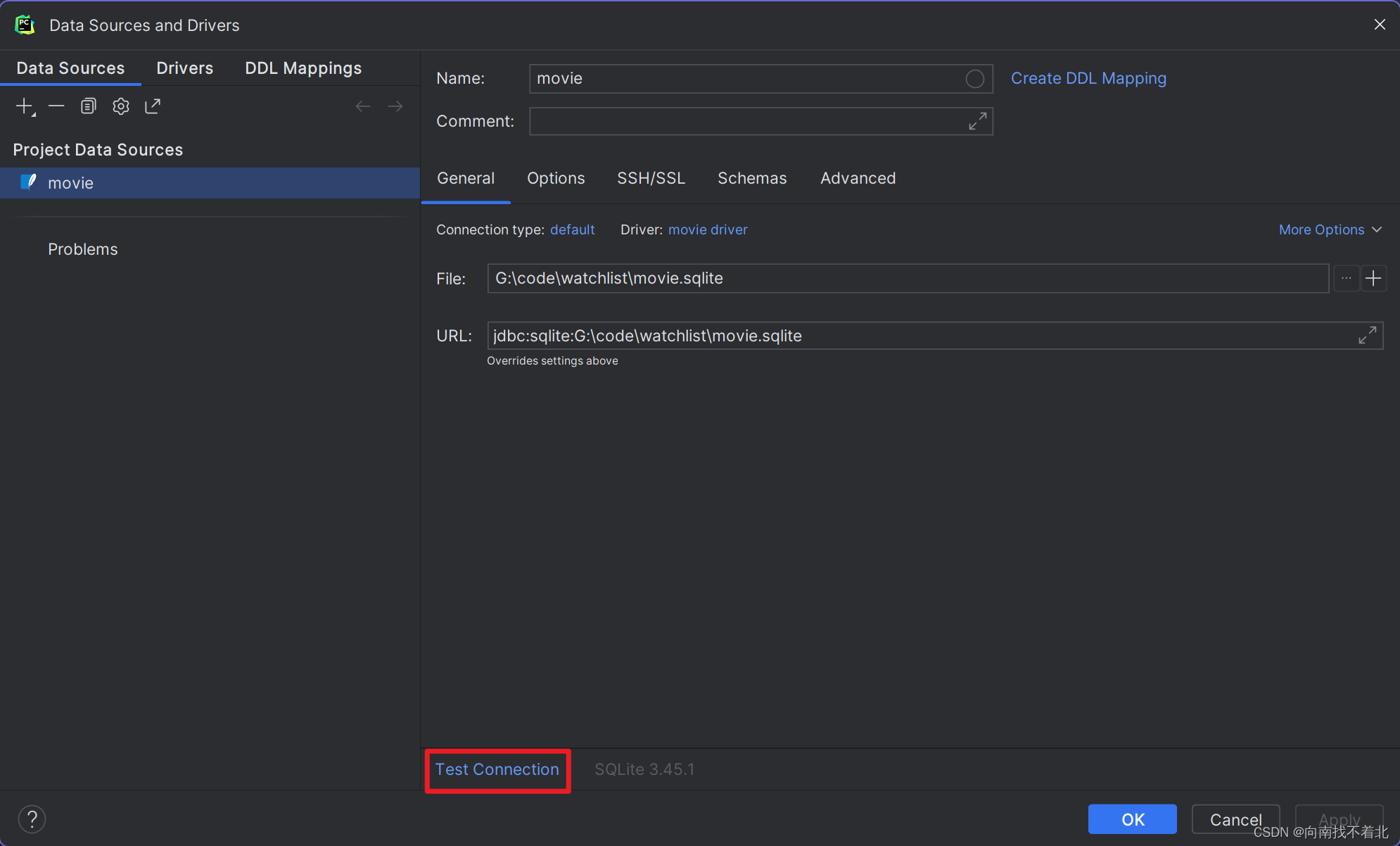Remove the selected data source using minus icon

(56, 106)
